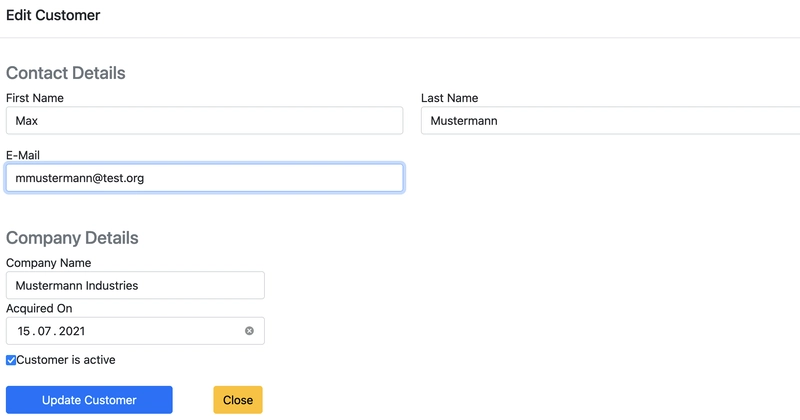
Task: Clear the Acquired On date with the x icon
Action: [x=249, y=331]
